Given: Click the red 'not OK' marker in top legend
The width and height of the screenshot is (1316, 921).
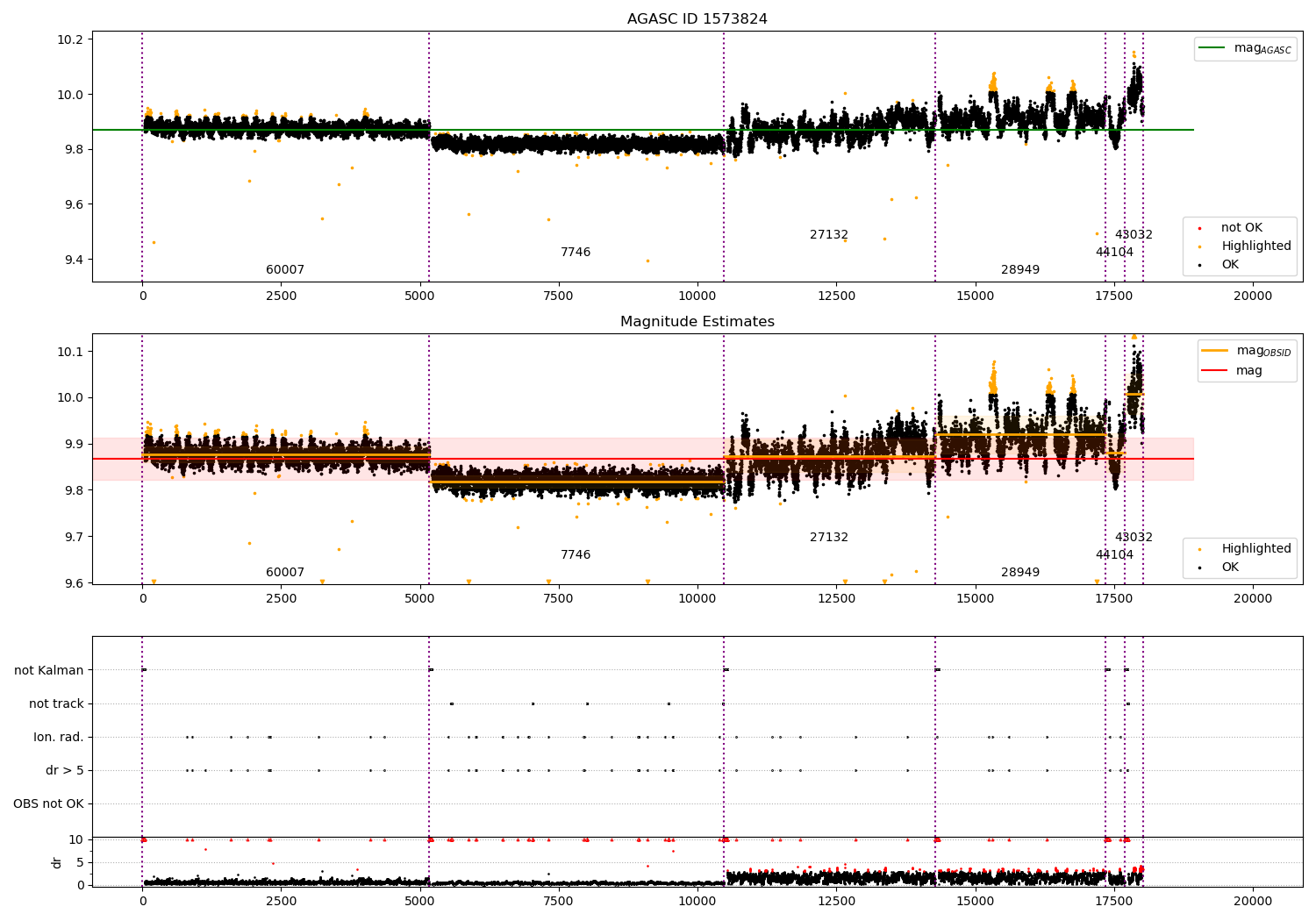Looking at the screenshot, I should point(1200,229).
